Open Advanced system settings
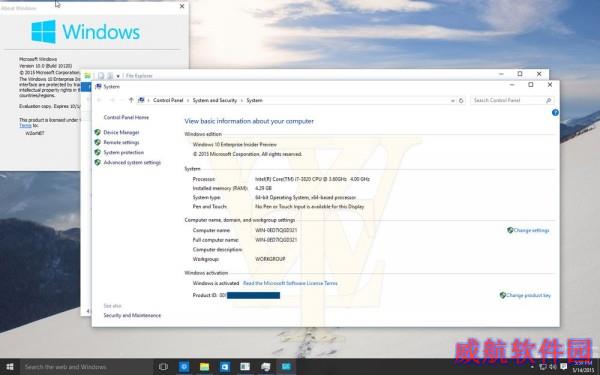The width and height of the screenshot is (600, 375). point(132,163)
